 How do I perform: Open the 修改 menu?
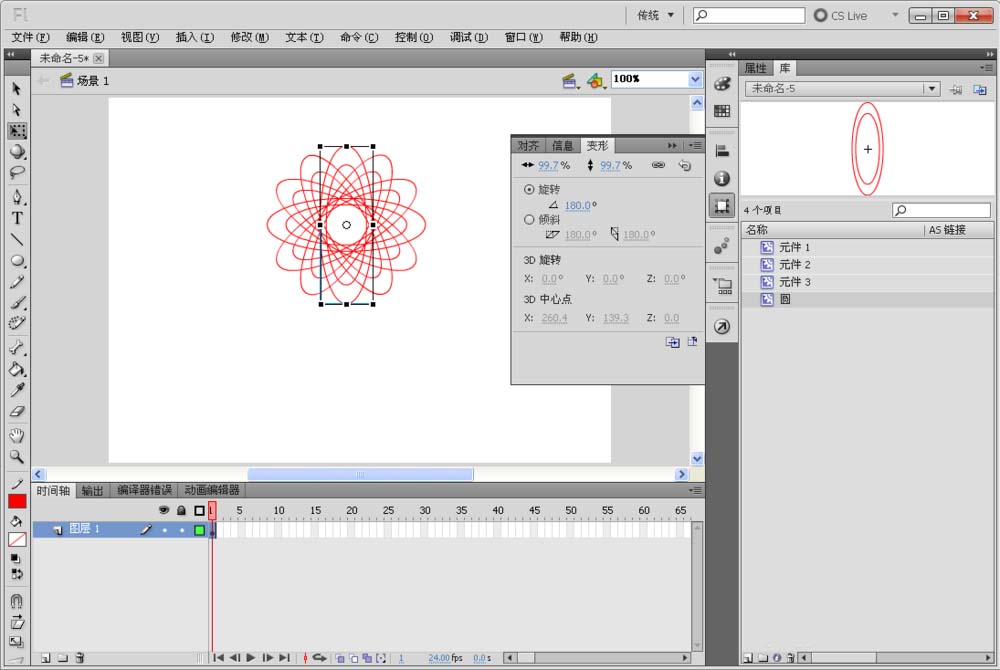(249, 37)
